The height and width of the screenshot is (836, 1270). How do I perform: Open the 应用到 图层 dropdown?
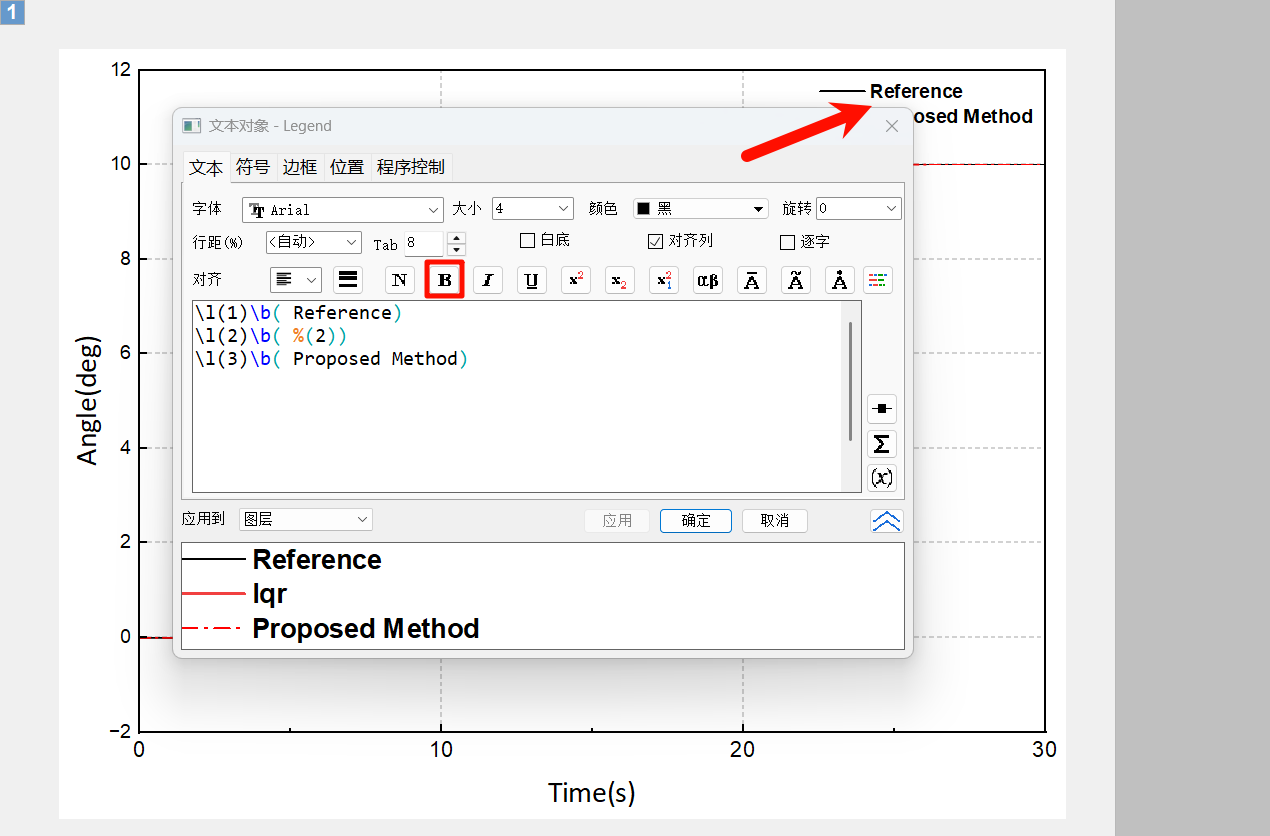click(305, 519)
